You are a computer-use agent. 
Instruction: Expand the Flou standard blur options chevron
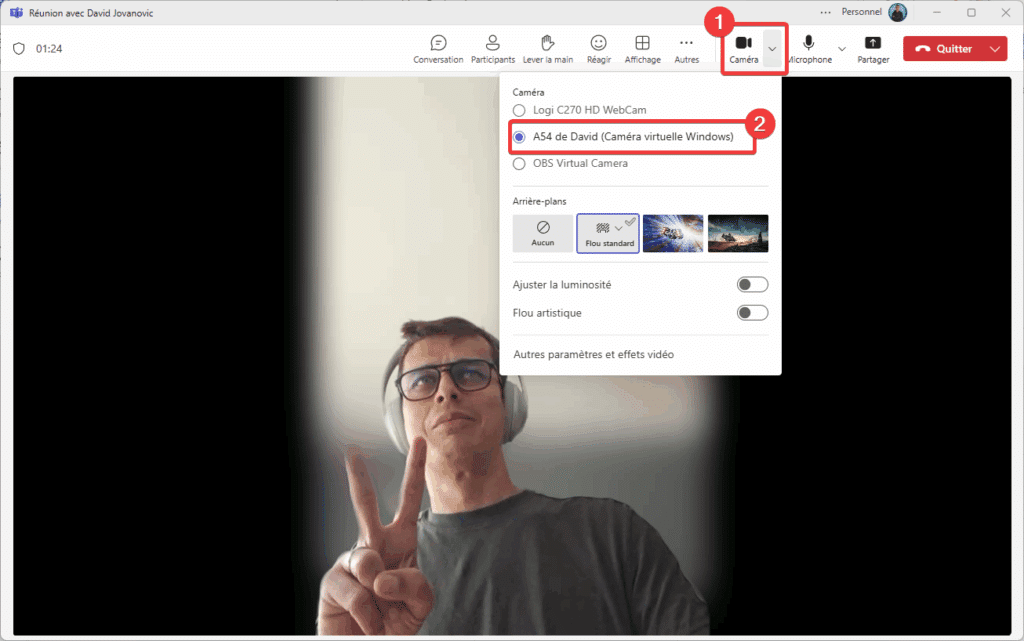pyautogui.click(x=618, y=228)
